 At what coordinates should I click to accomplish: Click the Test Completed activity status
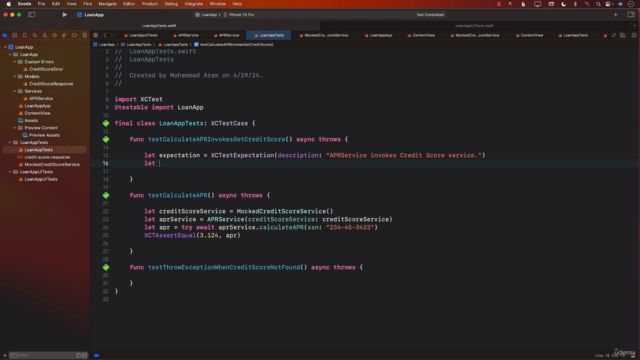tap(430, 15)
